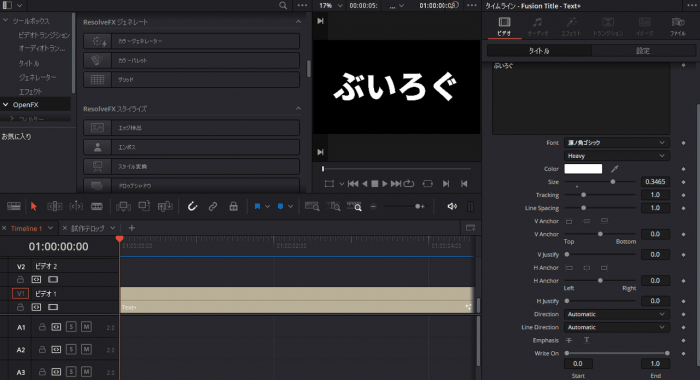Toggle V1 destination track selector
Image resolution: width=700 pixels, height=380 pixels.
click(x=20, y=293)
